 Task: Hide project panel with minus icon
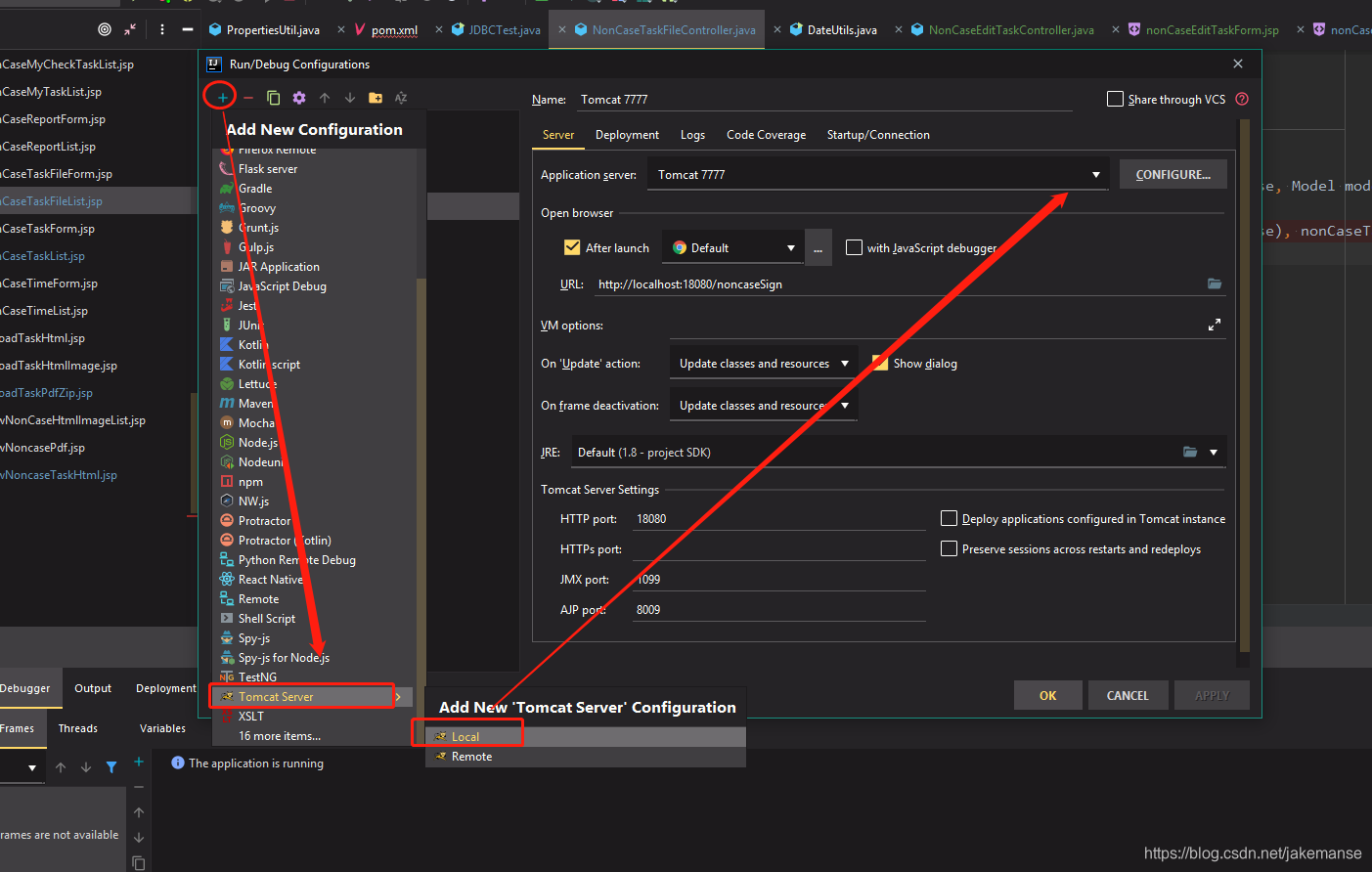click(187, 29)
